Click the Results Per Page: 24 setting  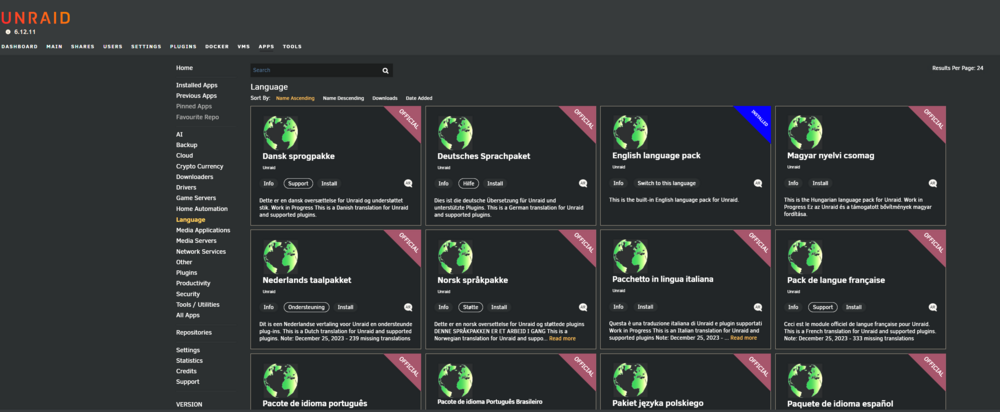(957, 68)
